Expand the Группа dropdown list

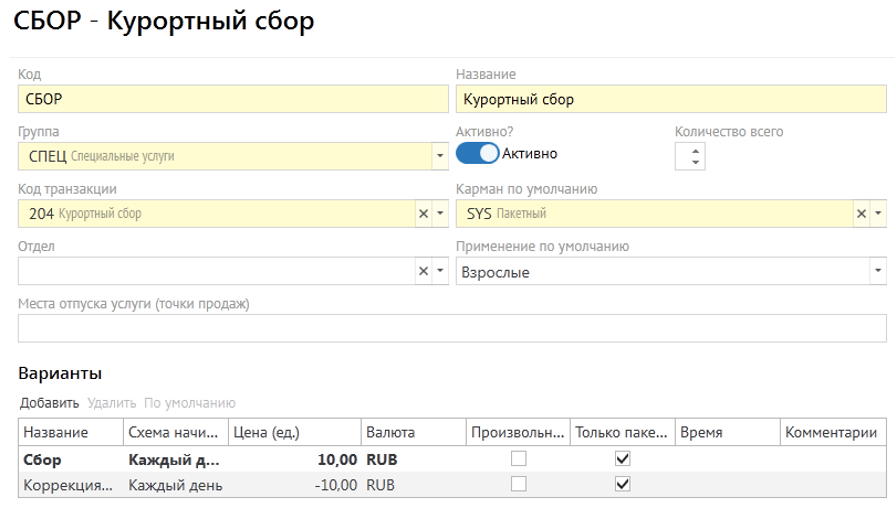439,156
